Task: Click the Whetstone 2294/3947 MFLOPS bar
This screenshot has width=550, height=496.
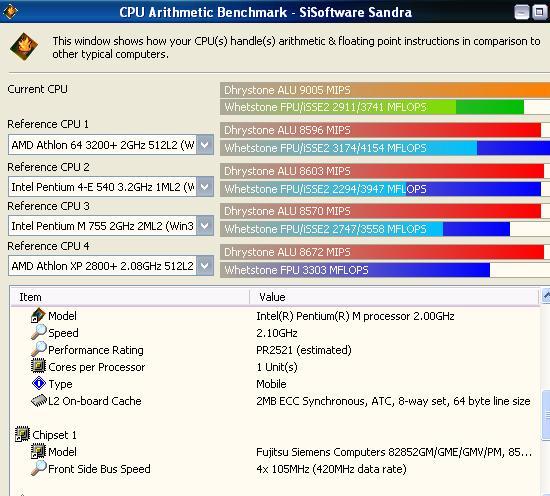Action: [380, 189]
